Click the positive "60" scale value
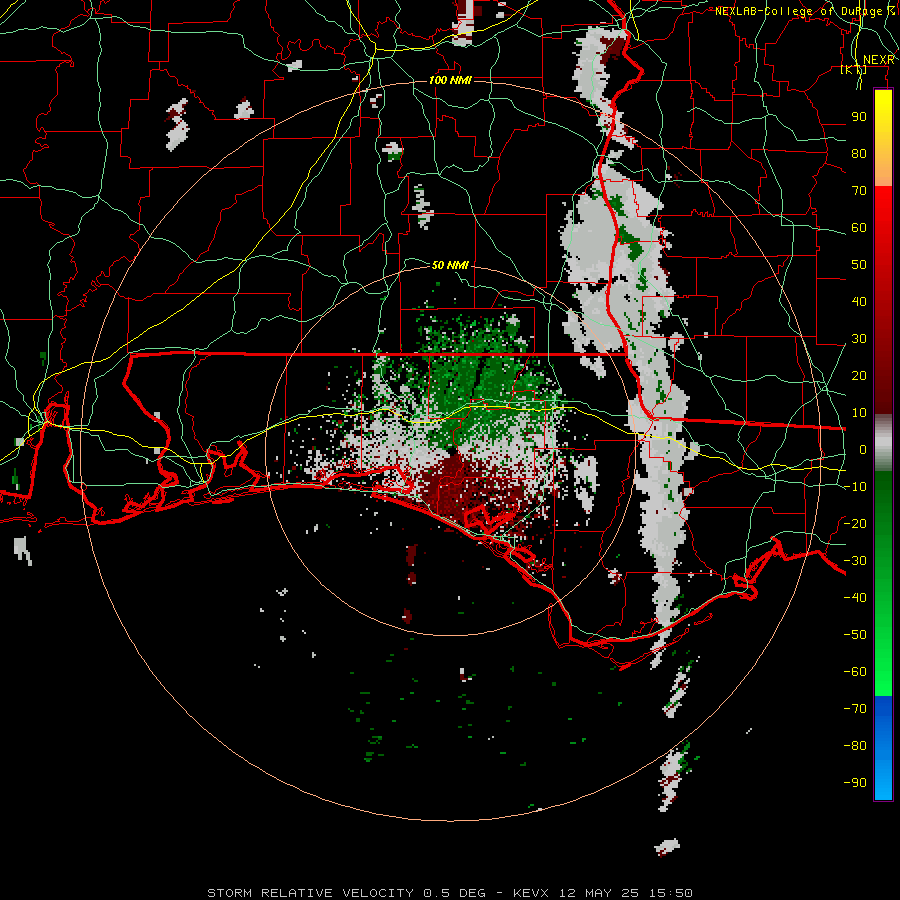The width and height of the screenshot is (900, 900). pos(859,227)
